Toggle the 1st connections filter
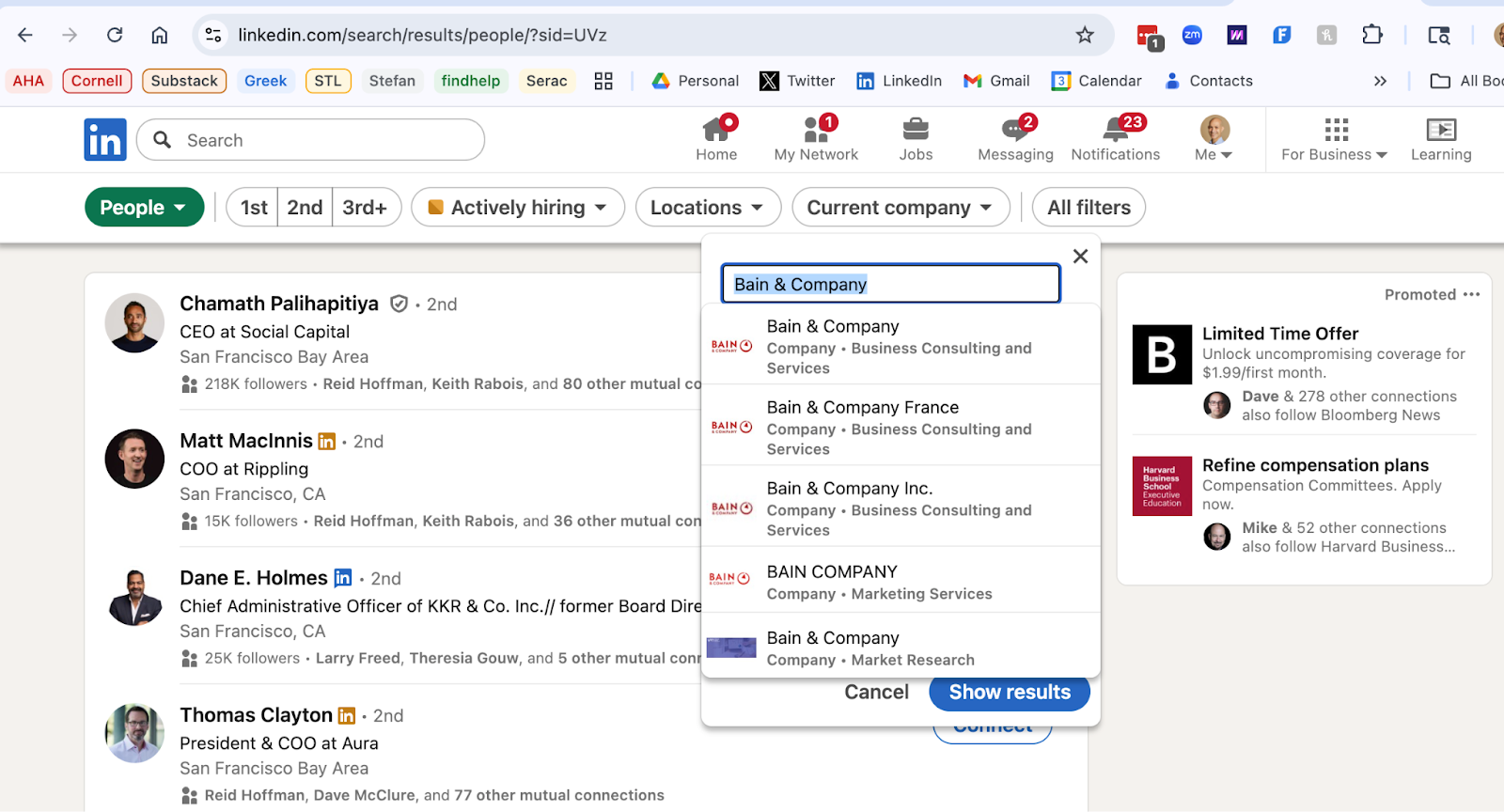The image size is (1504, 812). coord(253,208)
